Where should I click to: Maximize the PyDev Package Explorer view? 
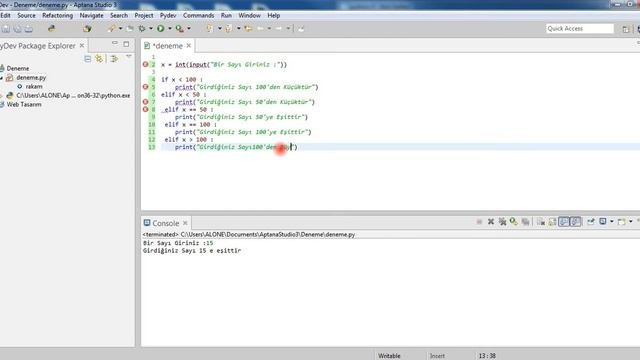(126, 44)
